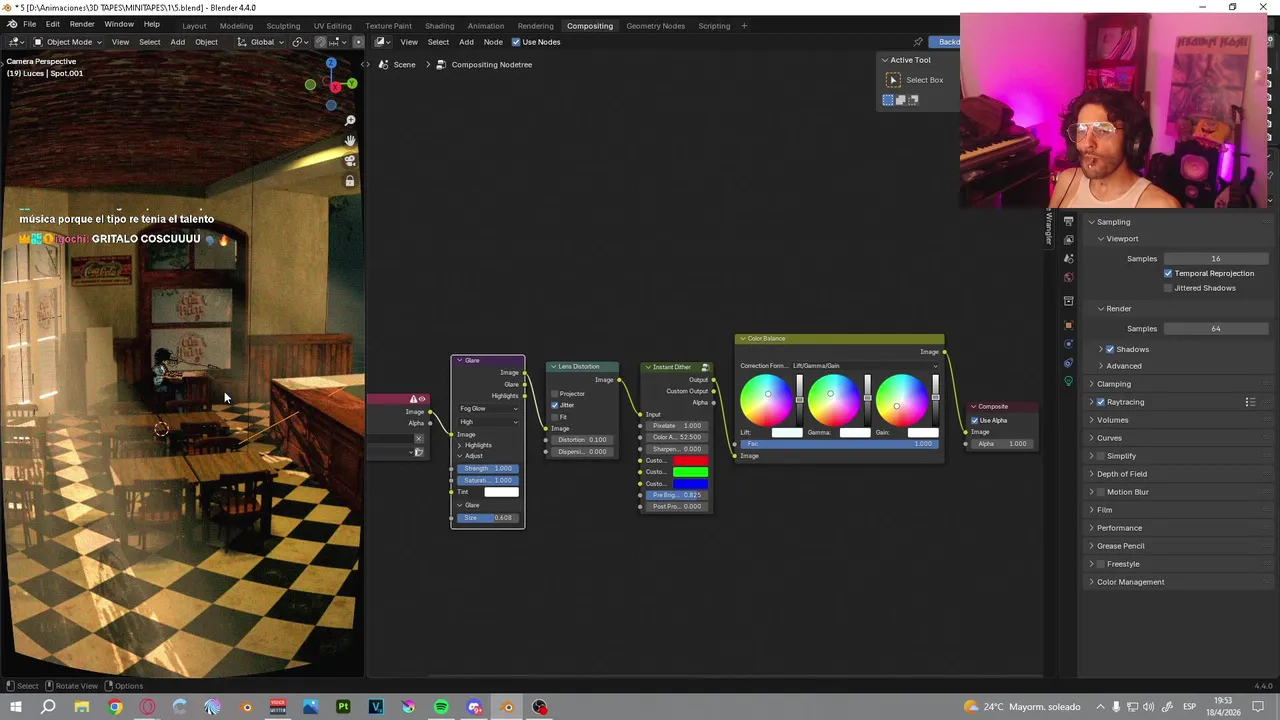Viewport: 1280px width, 720px height.
Task: Click the Instant Dither node group icon
Action: pyautogui.click(x=705, y=367)
